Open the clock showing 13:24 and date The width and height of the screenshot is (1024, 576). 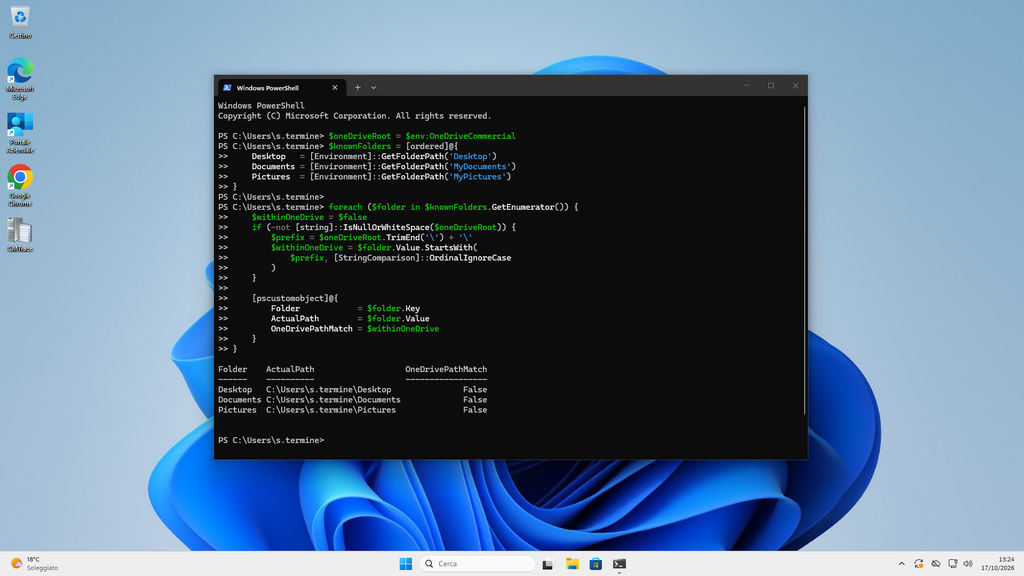(x=997, y=564)
